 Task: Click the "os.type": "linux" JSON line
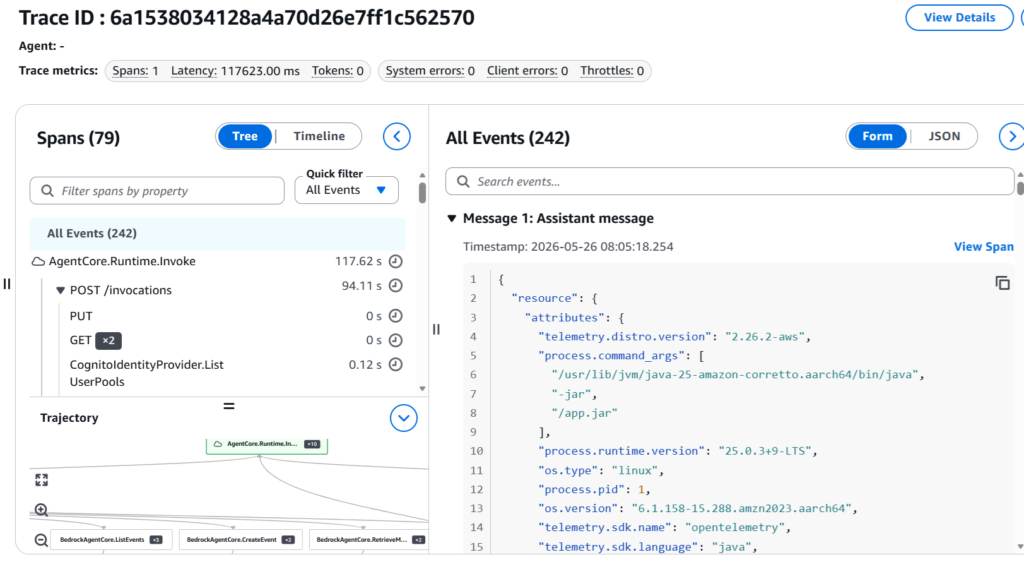coord(601,471)
